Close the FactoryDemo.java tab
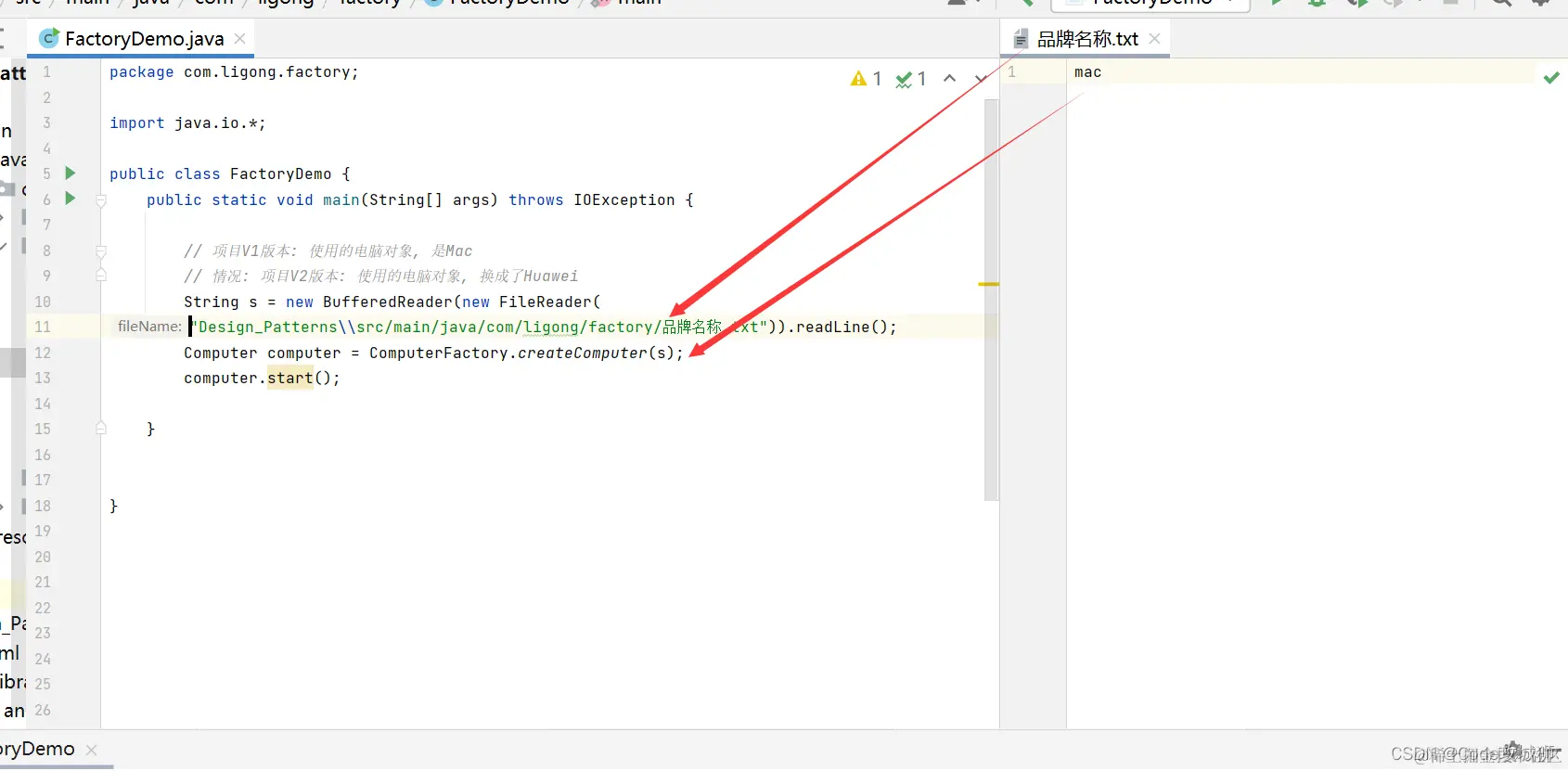 point(239,39)
